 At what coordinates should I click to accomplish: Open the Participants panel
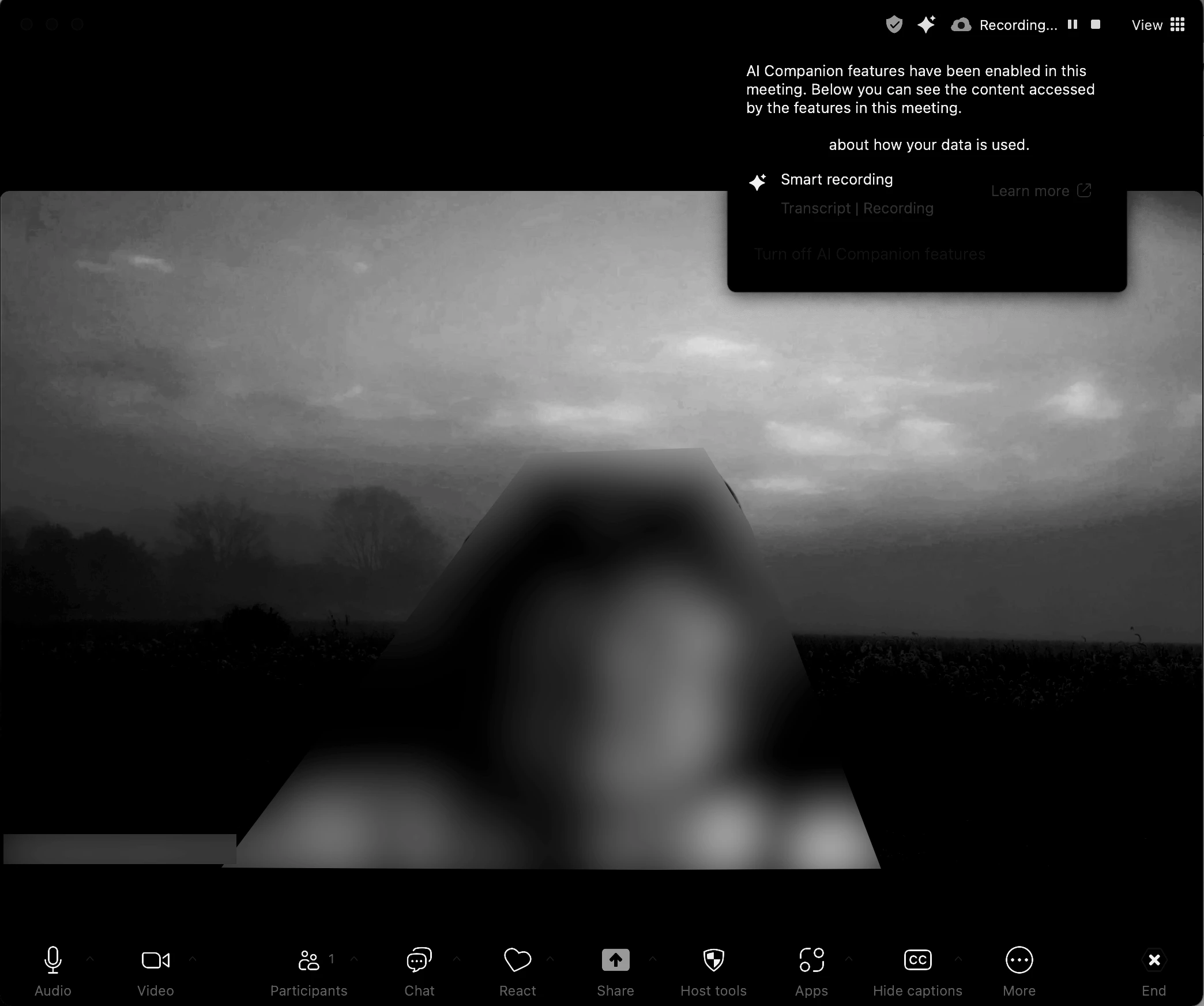point(309,961)
